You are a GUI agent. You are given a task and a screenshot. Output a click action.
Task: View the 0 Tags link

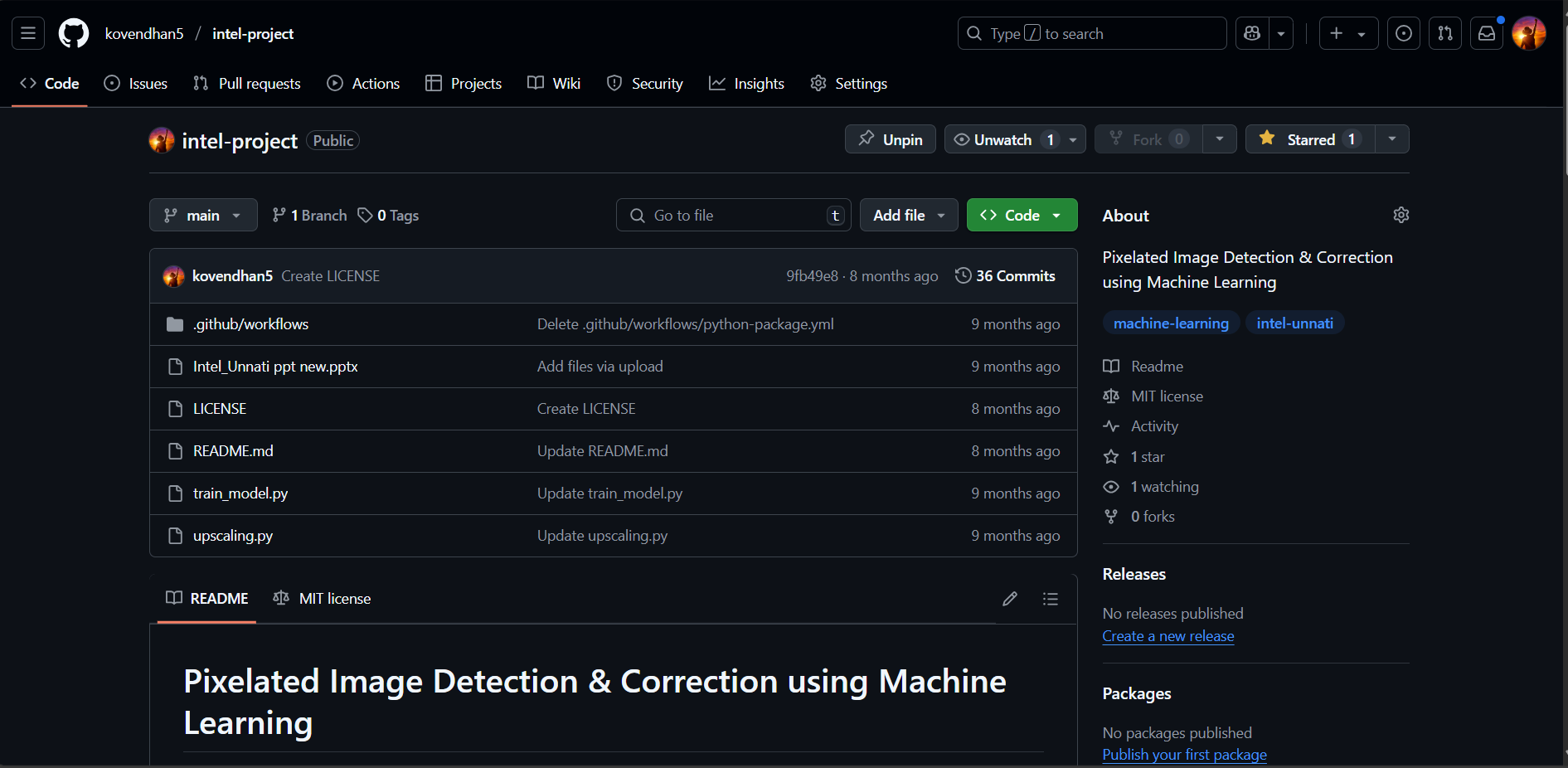[x=388, y=215]
